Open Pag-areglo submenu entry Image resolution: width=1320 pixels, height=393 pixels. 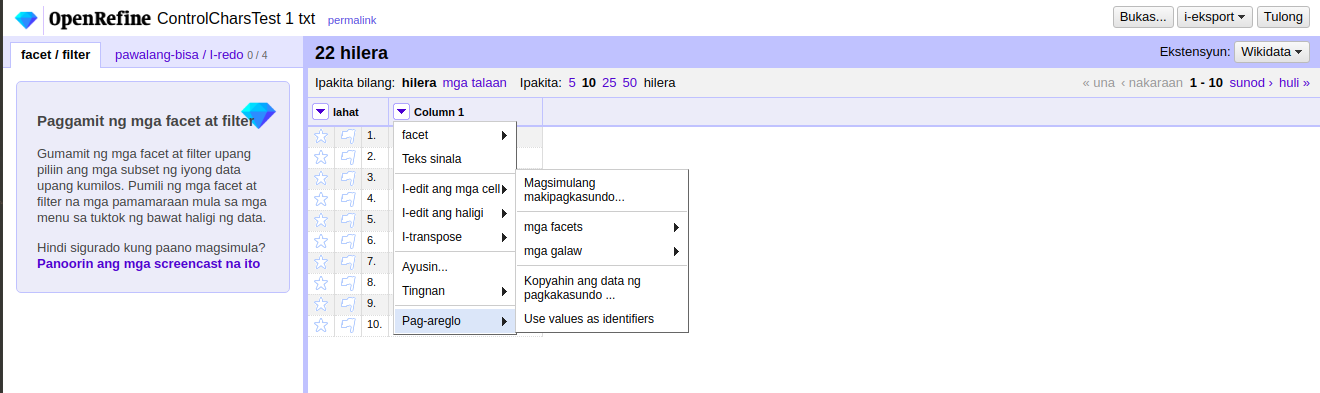[x=455, y=321]
